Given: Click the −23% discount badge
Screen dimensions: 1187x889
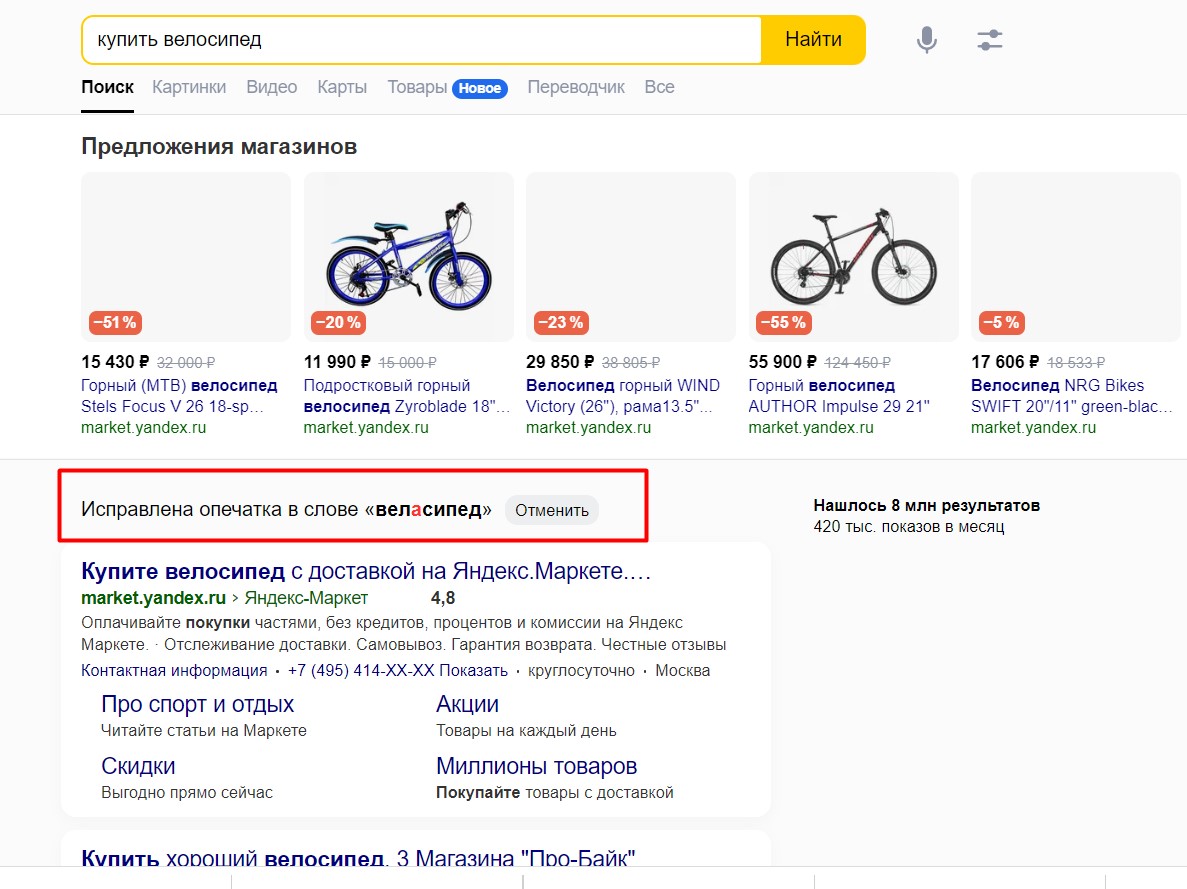Looking at the screenshot, I should click(x=561, y=323).
